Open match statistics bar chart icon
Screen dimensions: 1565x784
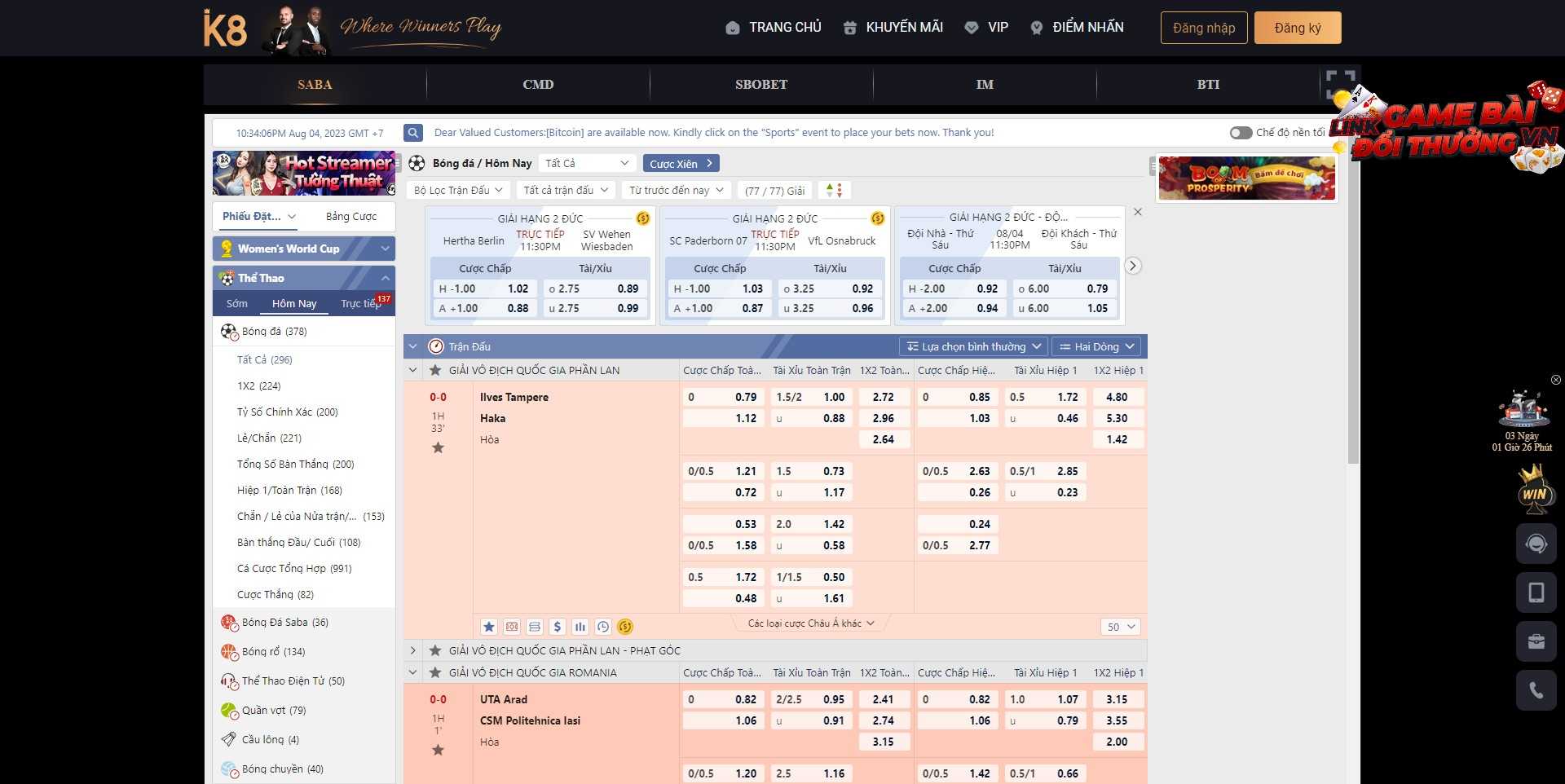click(580, 627)
